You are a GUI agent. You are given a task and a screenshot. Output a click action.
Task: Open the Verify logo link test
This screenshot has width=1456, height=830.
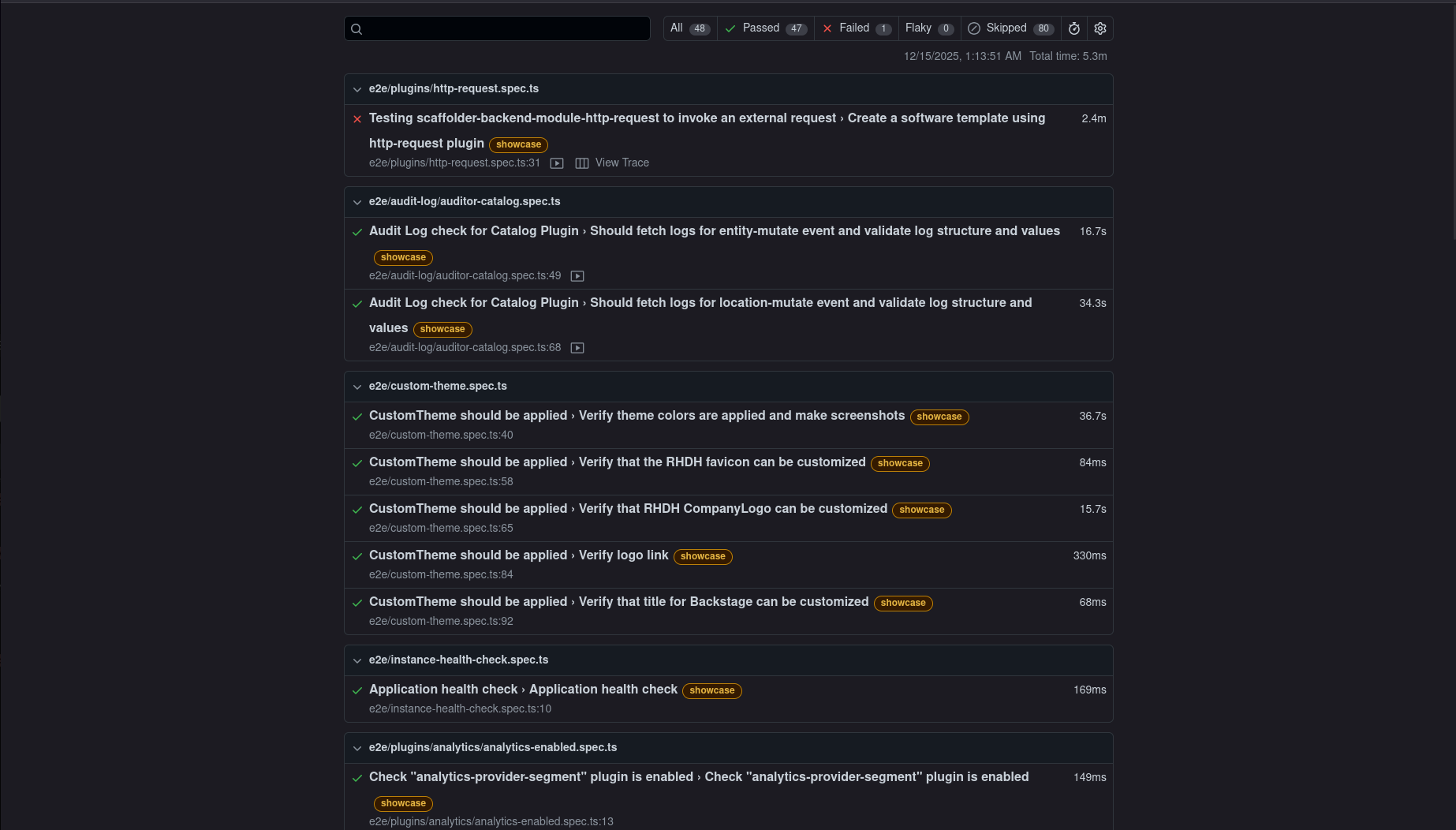tap(623, 555)
